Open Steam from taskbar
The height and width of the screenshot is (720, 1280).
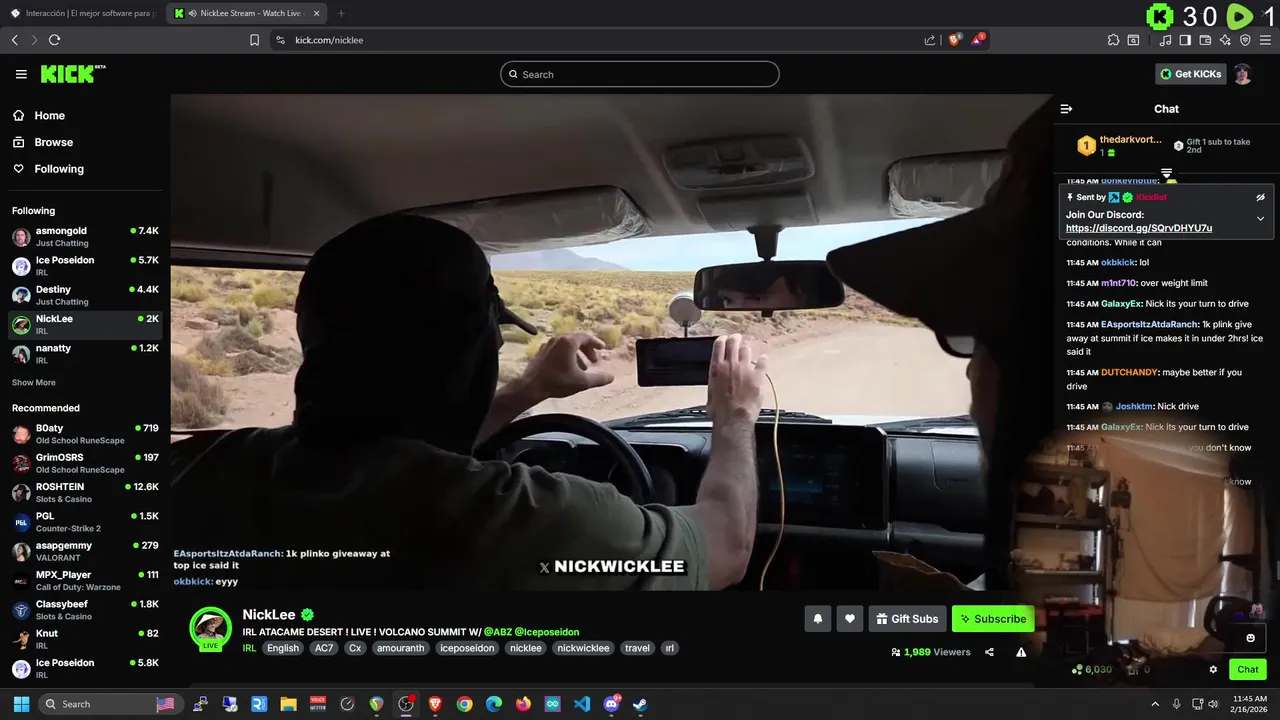[x=640, y=704]
